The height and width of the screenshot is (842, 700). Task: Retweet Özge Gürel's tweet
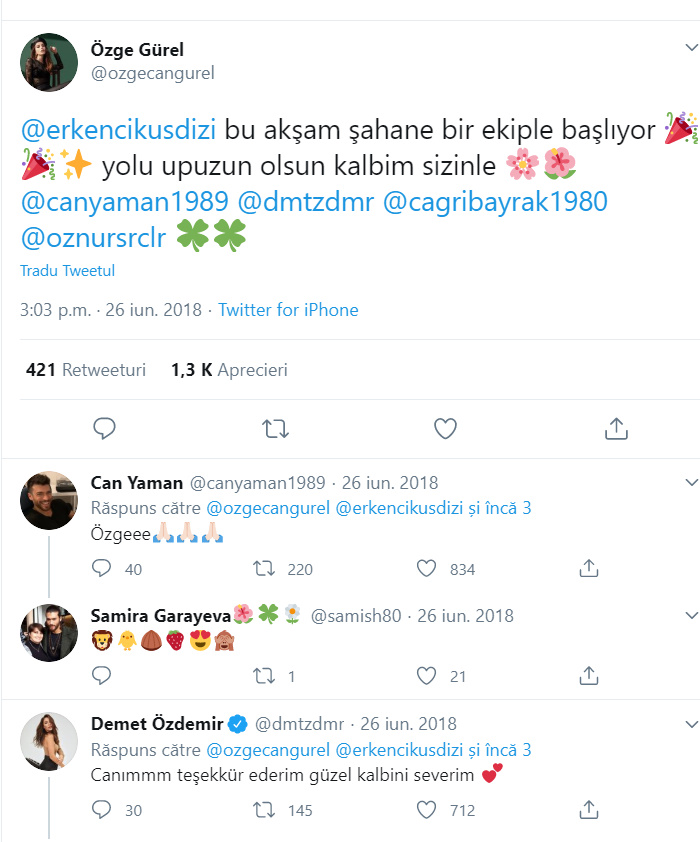tap(274, 428)
